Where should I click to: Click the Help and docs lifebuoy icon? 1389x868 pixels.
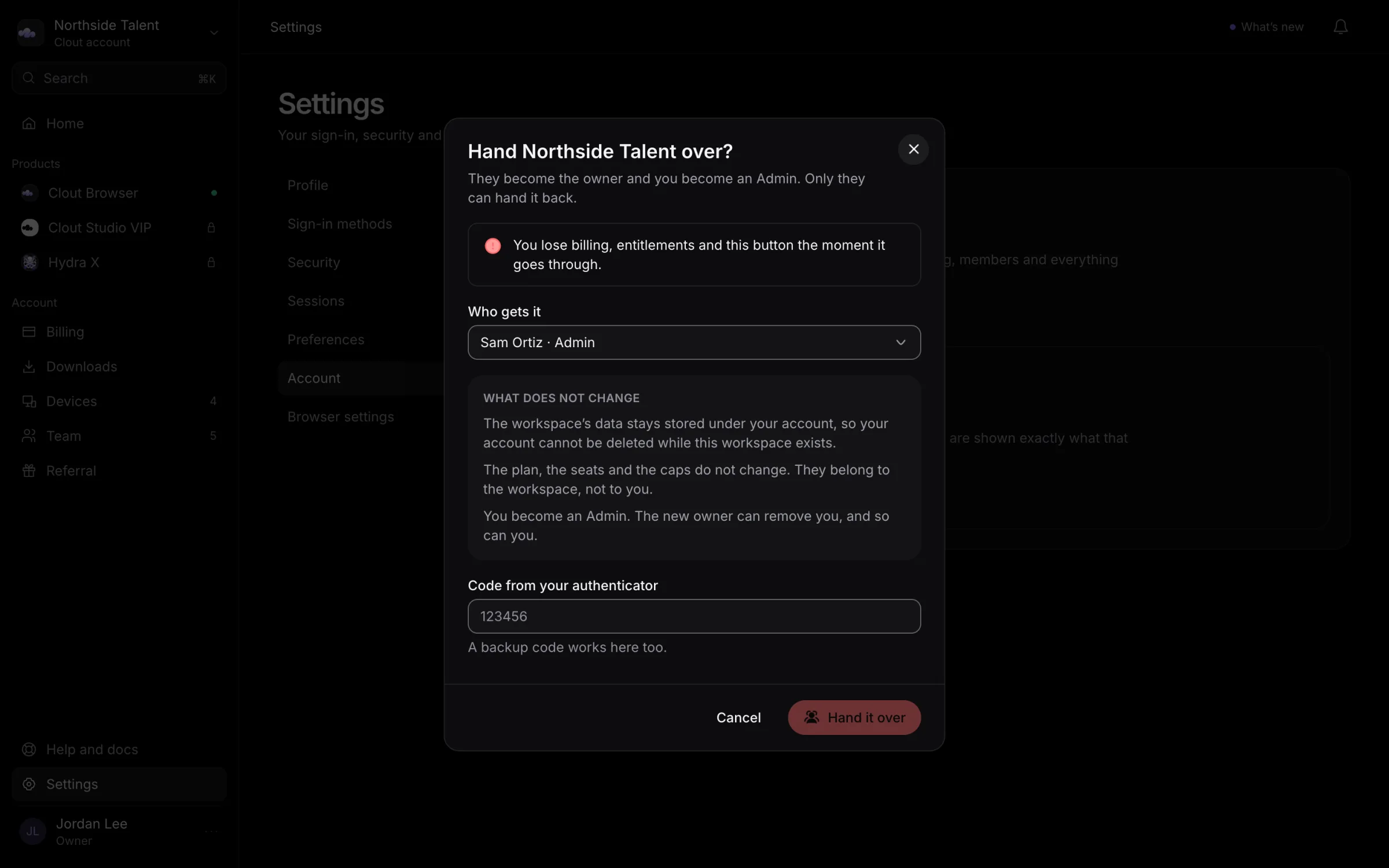pos(29,749)
